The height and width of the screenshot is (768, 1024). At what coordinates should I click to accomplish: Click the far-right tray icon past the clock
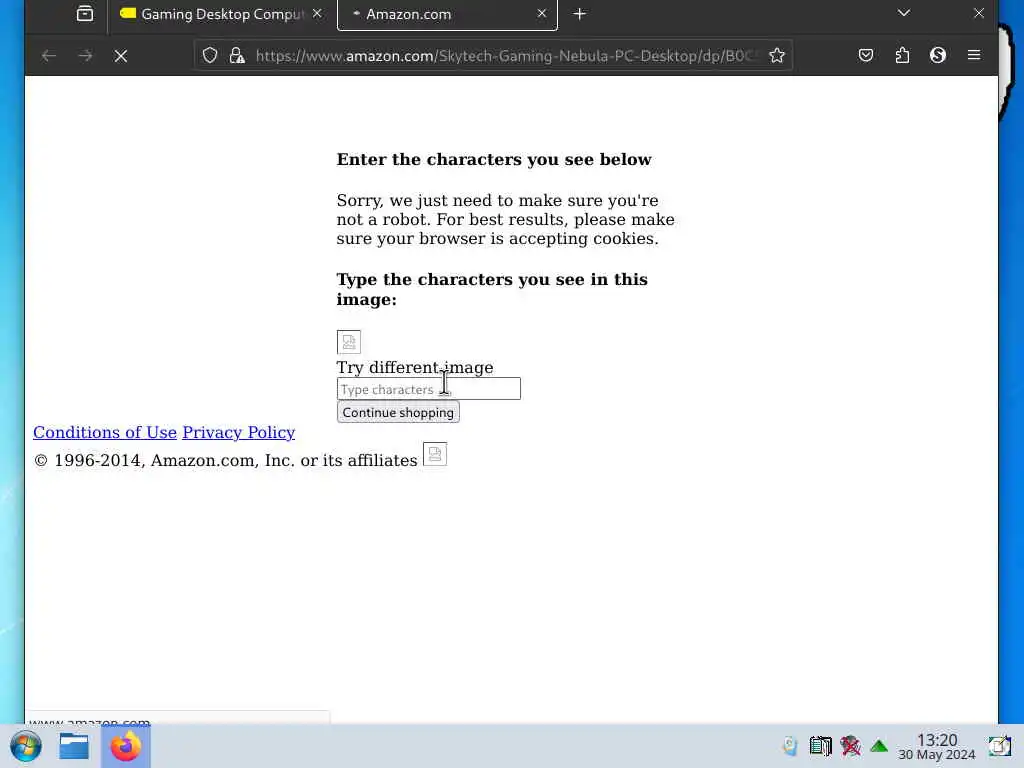1000,746
